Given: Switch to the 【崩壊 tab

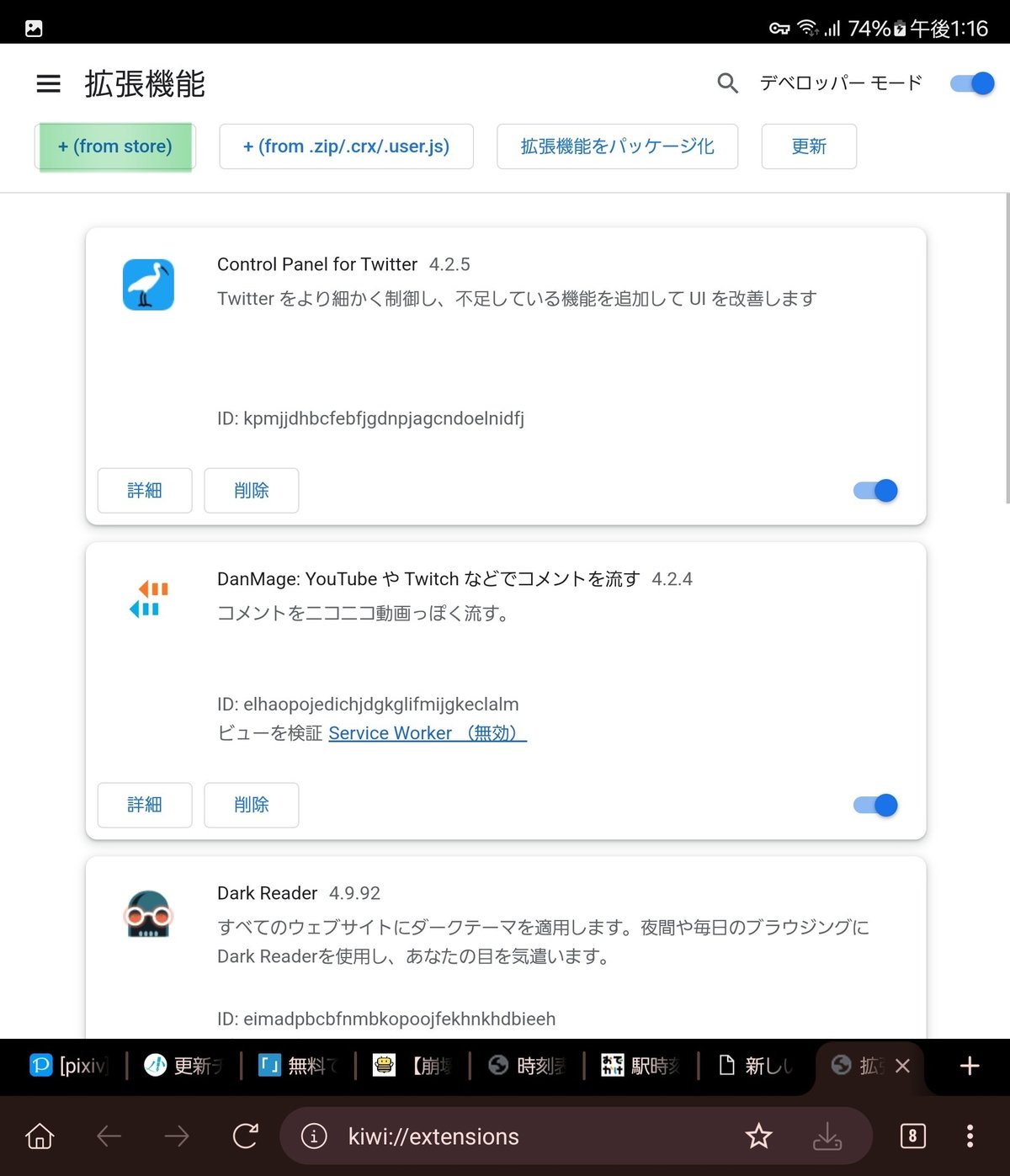Looking at the screenshot, I should coord(412,1066).
